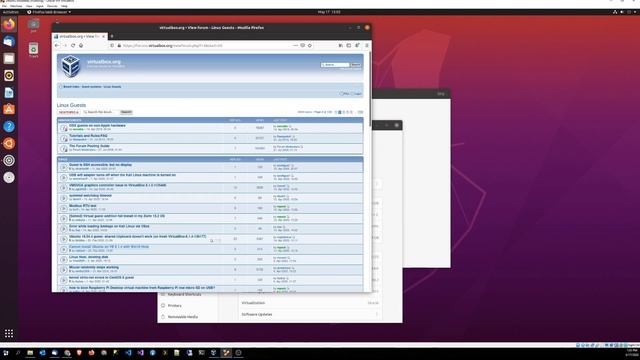Open the VirtualBox View menu
The height and width of the screenshot is (360, 640).
[x=29, y=6]
